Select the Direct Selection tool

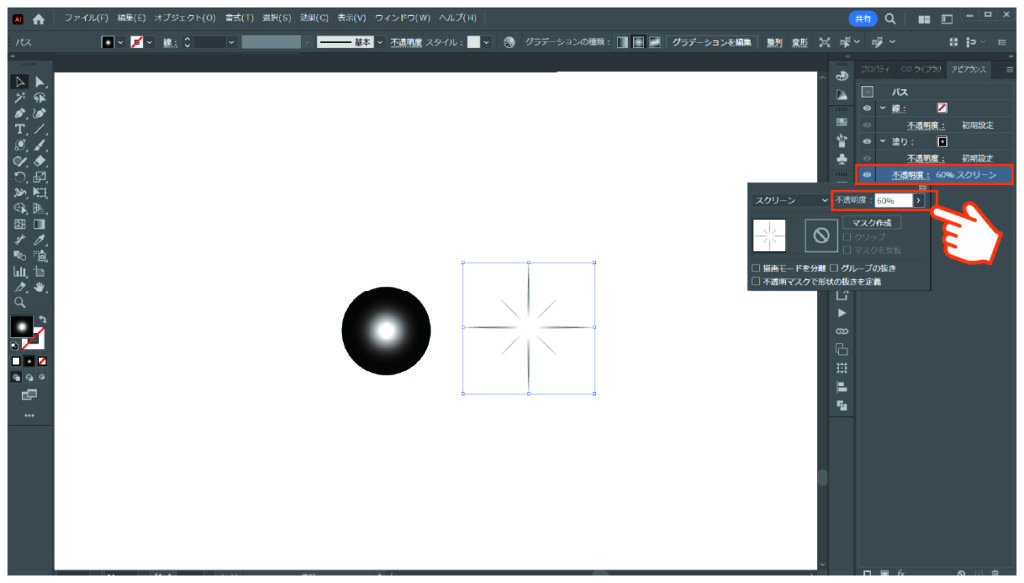point(40,82)
